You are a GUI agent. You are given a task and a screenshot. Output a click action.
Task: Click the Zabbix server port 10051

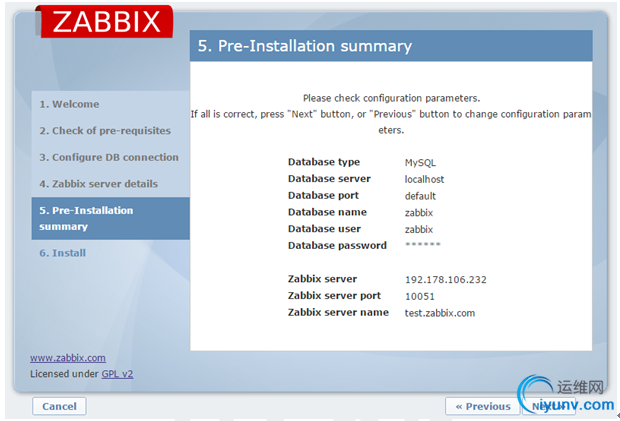pos(420,296)
